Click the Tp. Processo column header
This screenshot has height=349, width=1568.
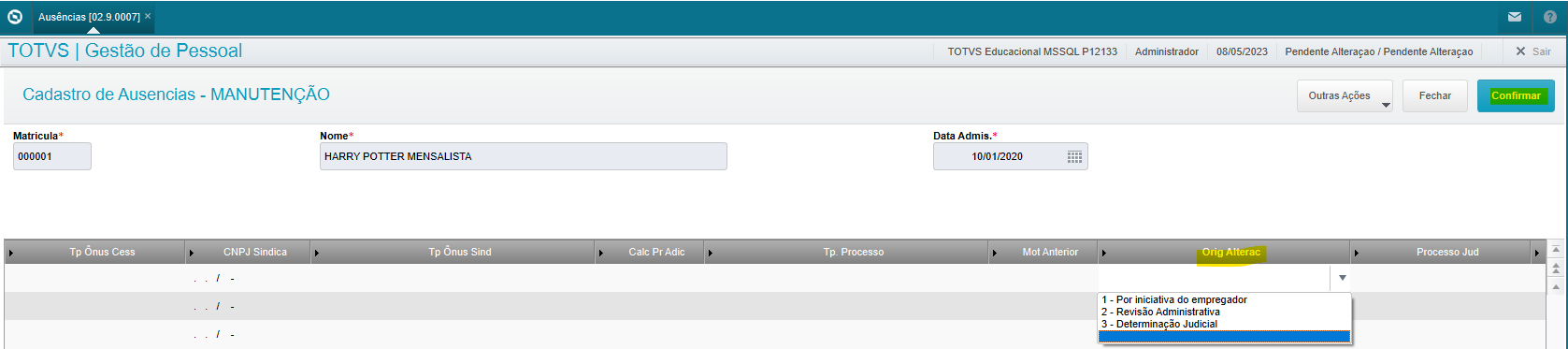pos(854,252)
